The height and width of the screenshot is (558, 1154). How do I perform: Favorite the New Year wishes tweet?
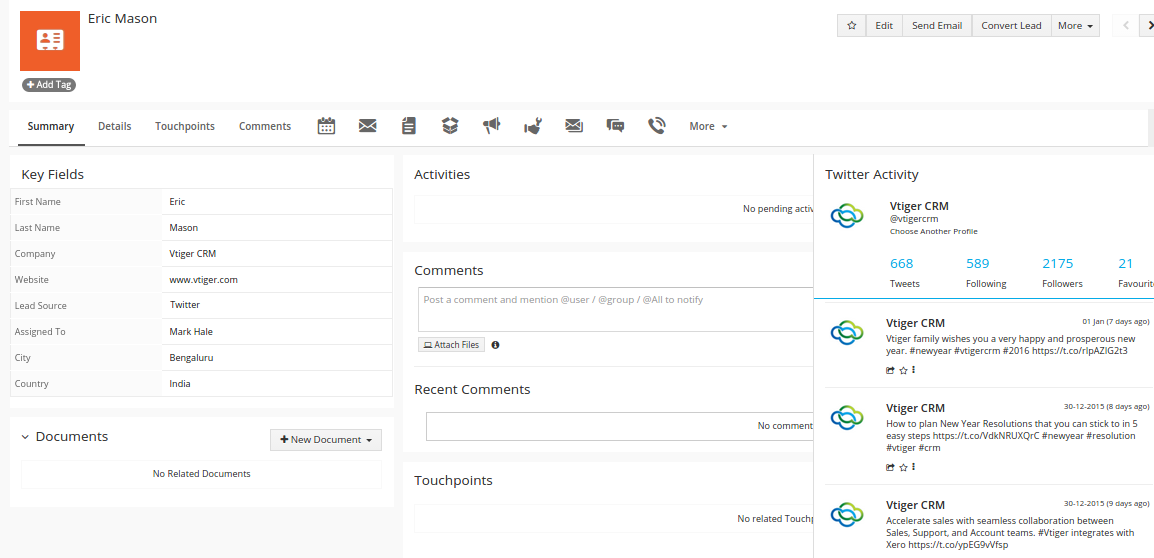903,370
